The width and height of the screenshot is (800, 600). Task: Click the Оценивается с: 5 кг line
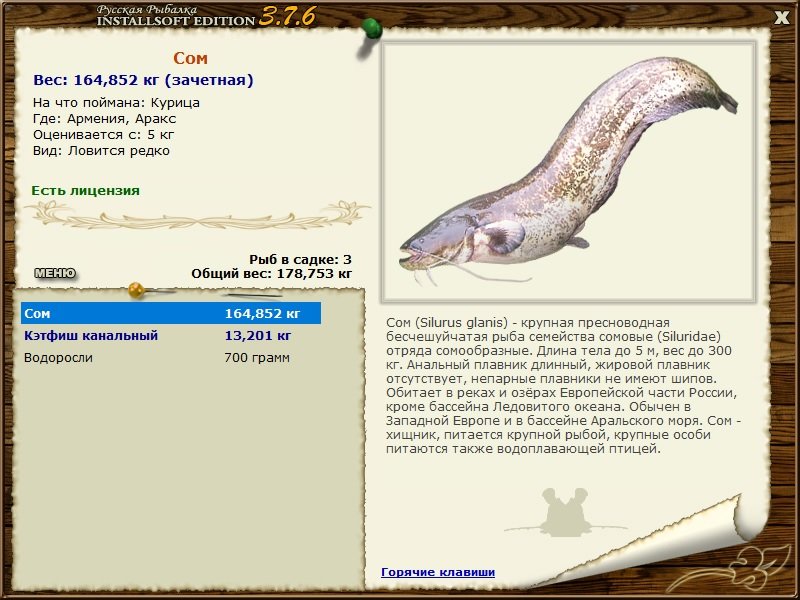(104, 135)
